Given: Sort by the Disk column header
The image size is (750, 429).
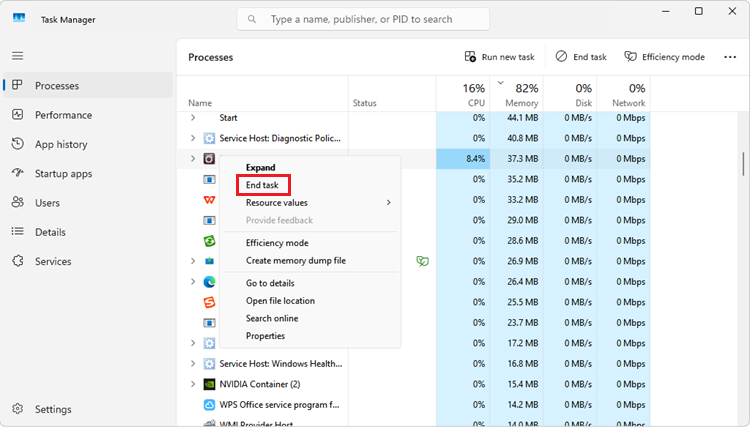Looking at the screenshot, I should click(x=570, y=94).
